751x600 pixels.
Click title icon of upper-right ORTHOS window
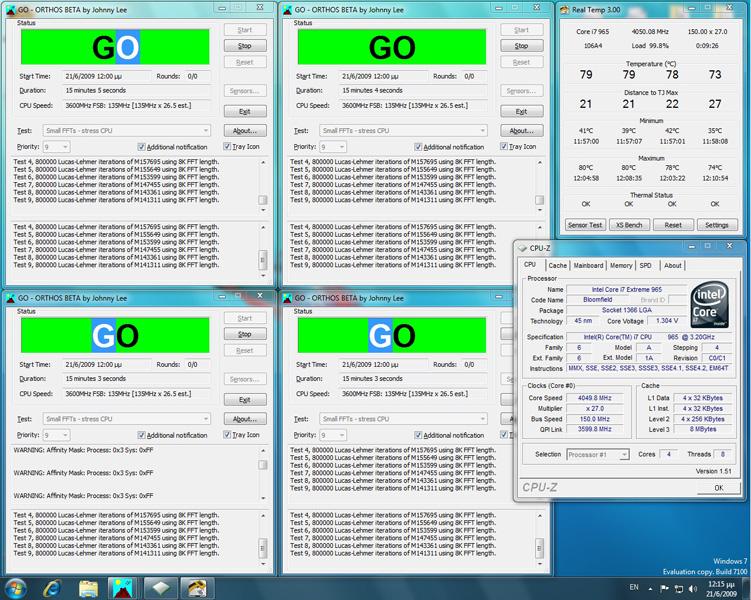pos(287,10)
